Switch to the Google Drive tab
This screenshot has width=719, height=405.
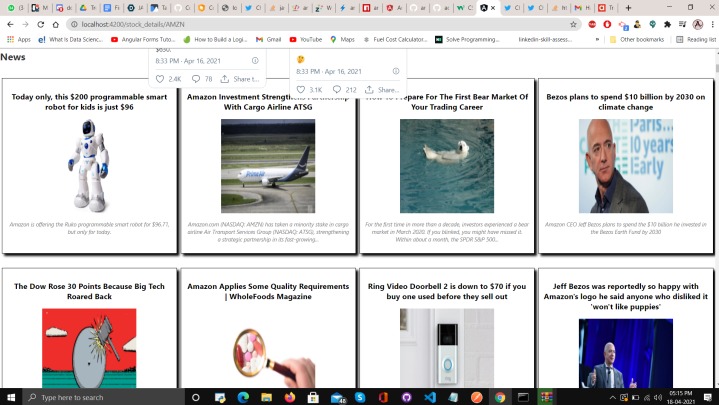88,8
